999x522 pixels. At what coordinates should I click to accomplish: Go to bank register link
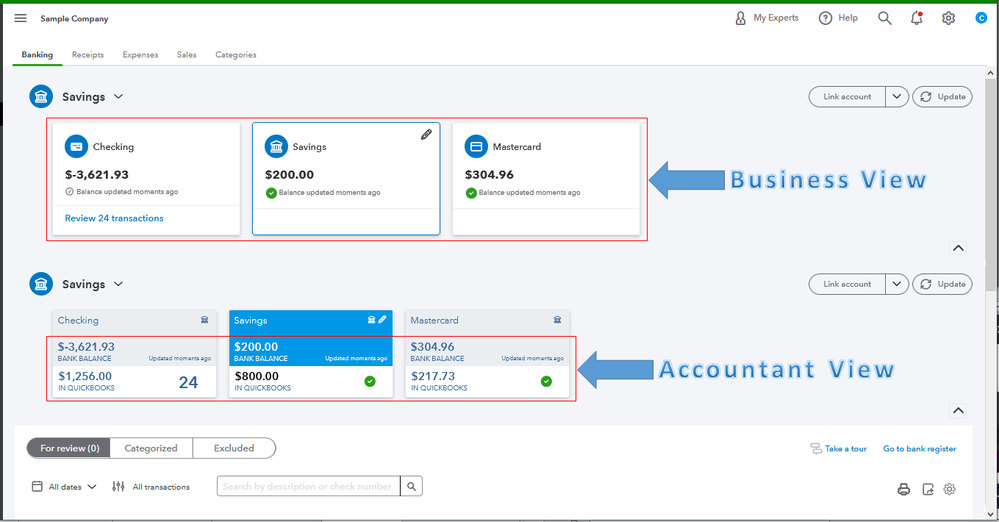pyautogui.click(x=919, y=449)
